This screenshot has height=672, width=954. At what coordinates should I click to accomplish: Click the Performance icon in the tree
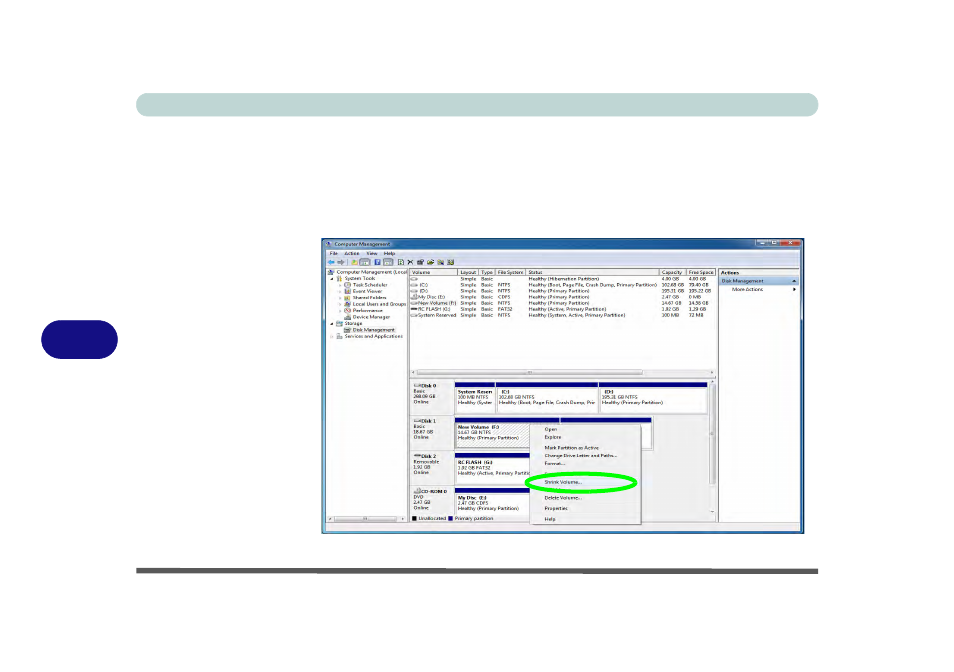click(347, 310)
